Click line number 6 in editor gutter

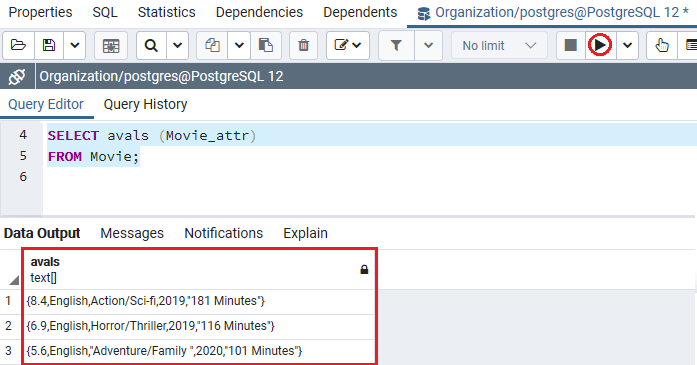pyautogui.click(x=23, y=177)
